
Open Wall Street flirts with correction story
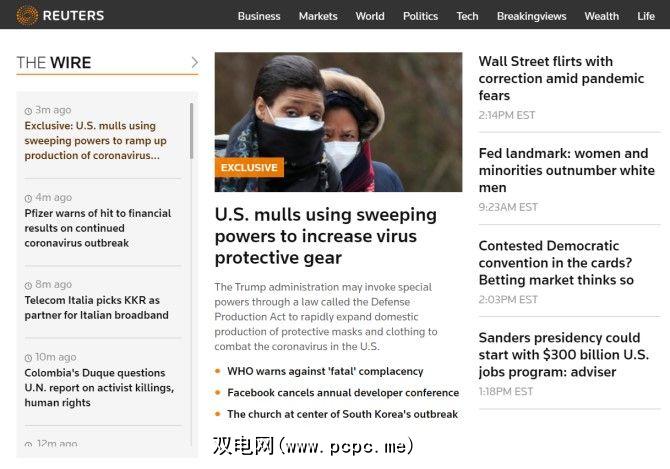click(x=561, y=78)
